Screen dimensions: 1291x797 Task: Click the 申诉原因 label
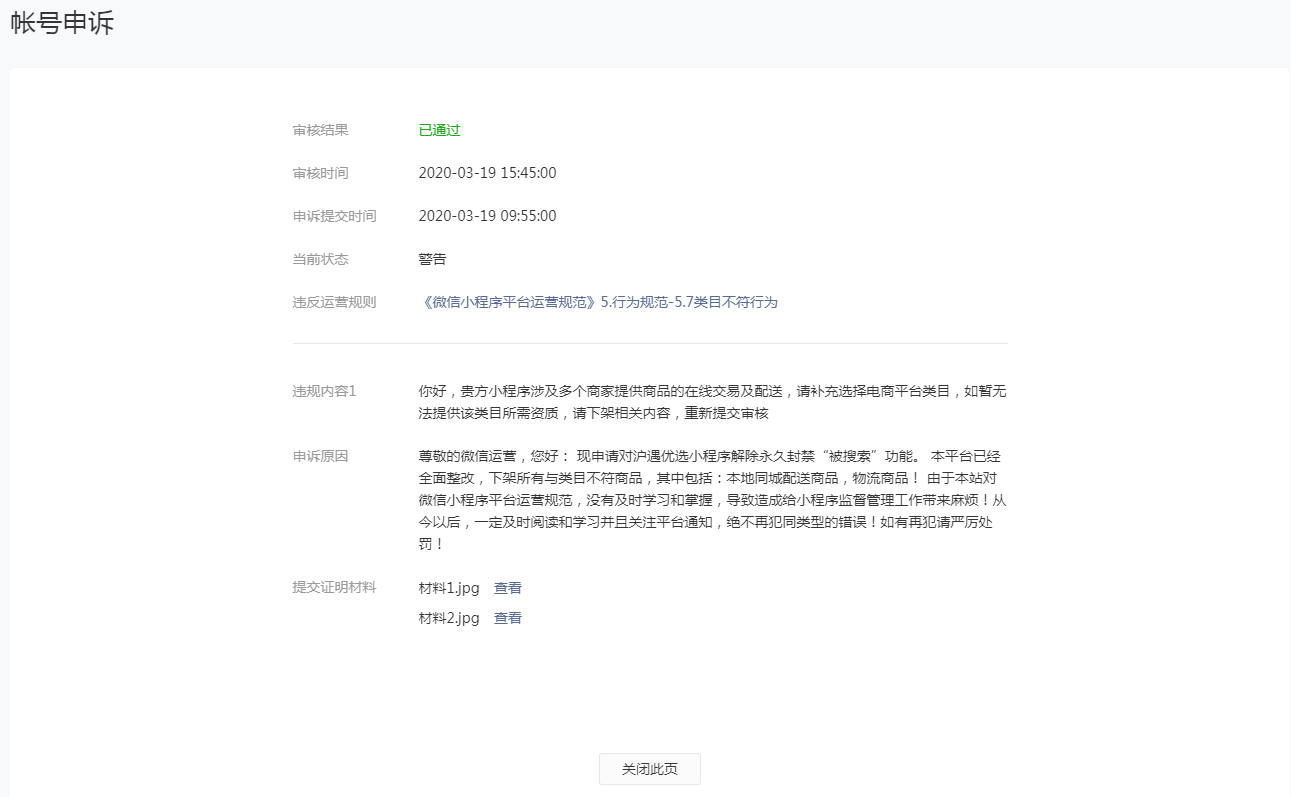pyautogui.click(x=321, y=456)
